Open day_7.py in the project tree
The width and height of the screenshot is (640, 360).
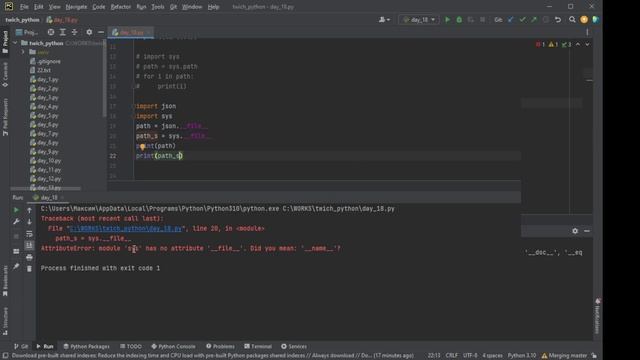point(44,133)
